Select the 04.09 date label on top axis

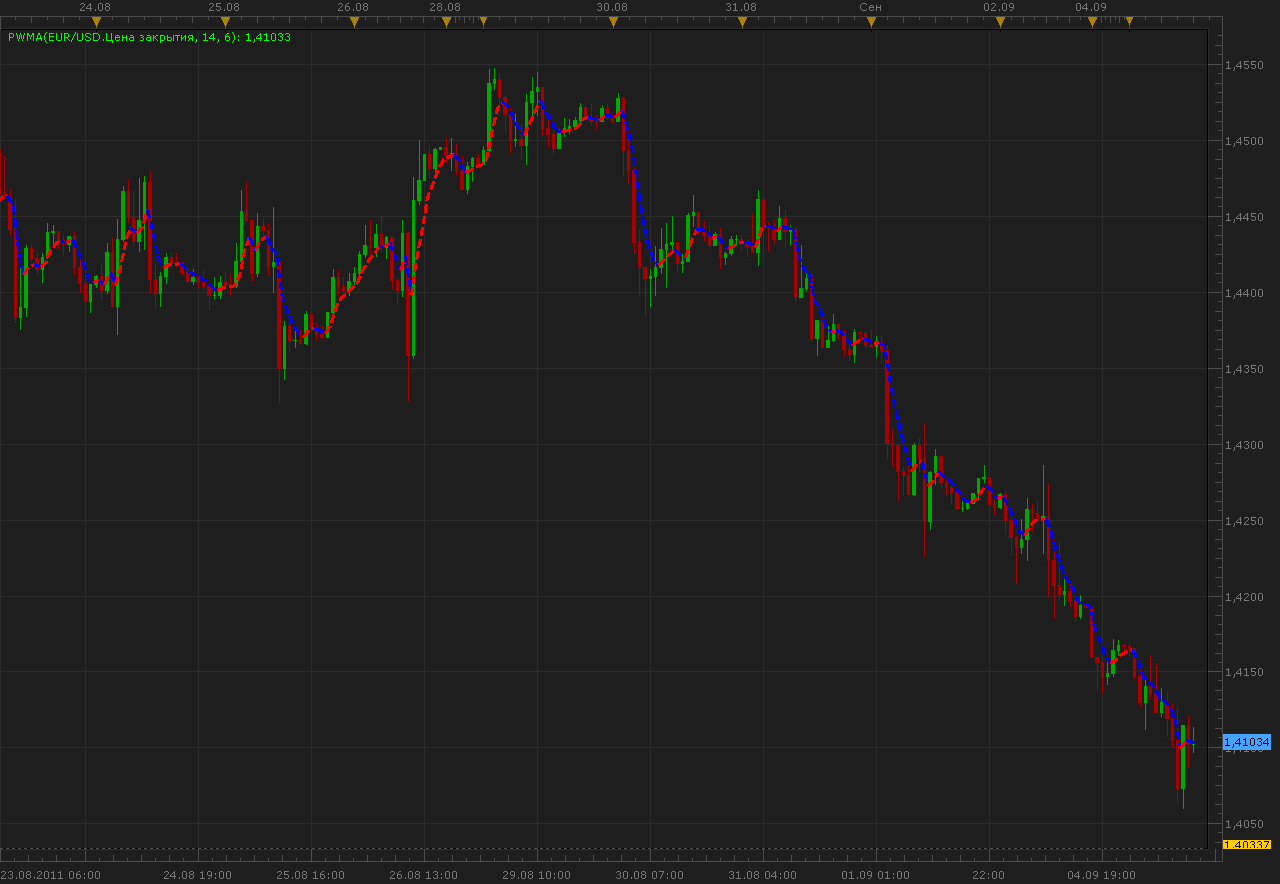[x=1091, y=7]
